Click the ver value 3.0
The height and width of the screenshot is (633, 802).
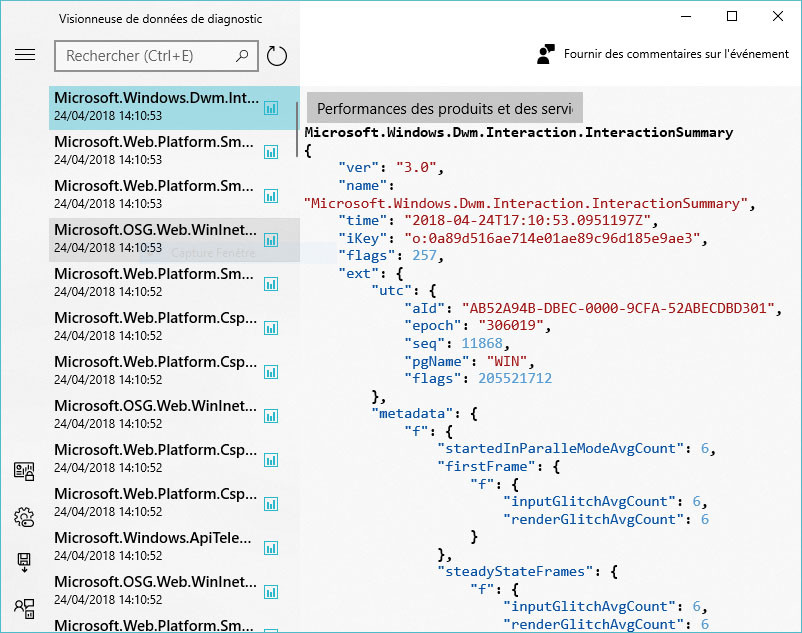pos(416,167)
